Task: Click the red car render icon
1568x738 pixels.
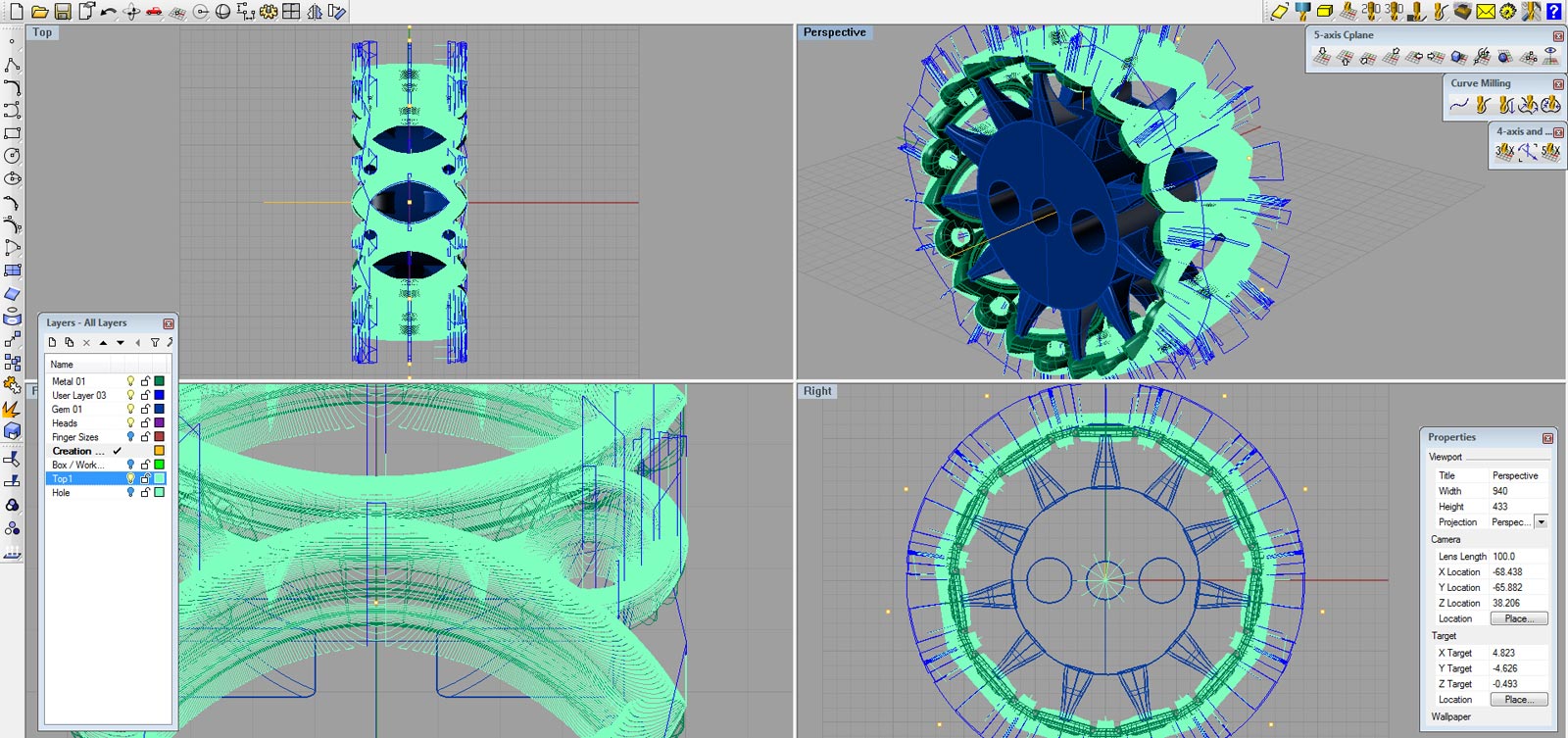Action: pyautogui.click(x=154, y=12)
